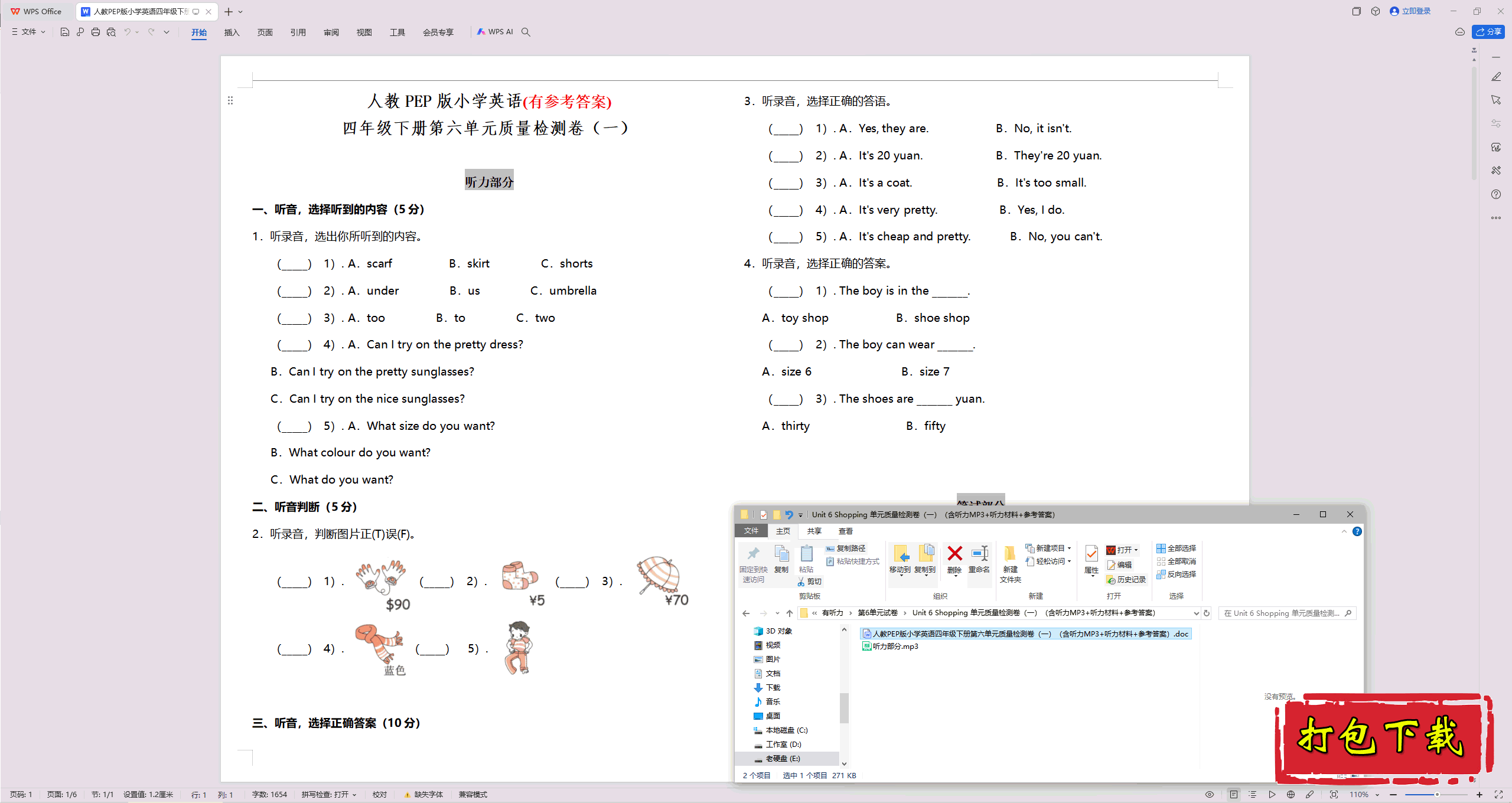Image resolution: width=1512 pixels, height=803 pixels.
Task: Switch to 共享 tab in Explorer
Action: 814,531
